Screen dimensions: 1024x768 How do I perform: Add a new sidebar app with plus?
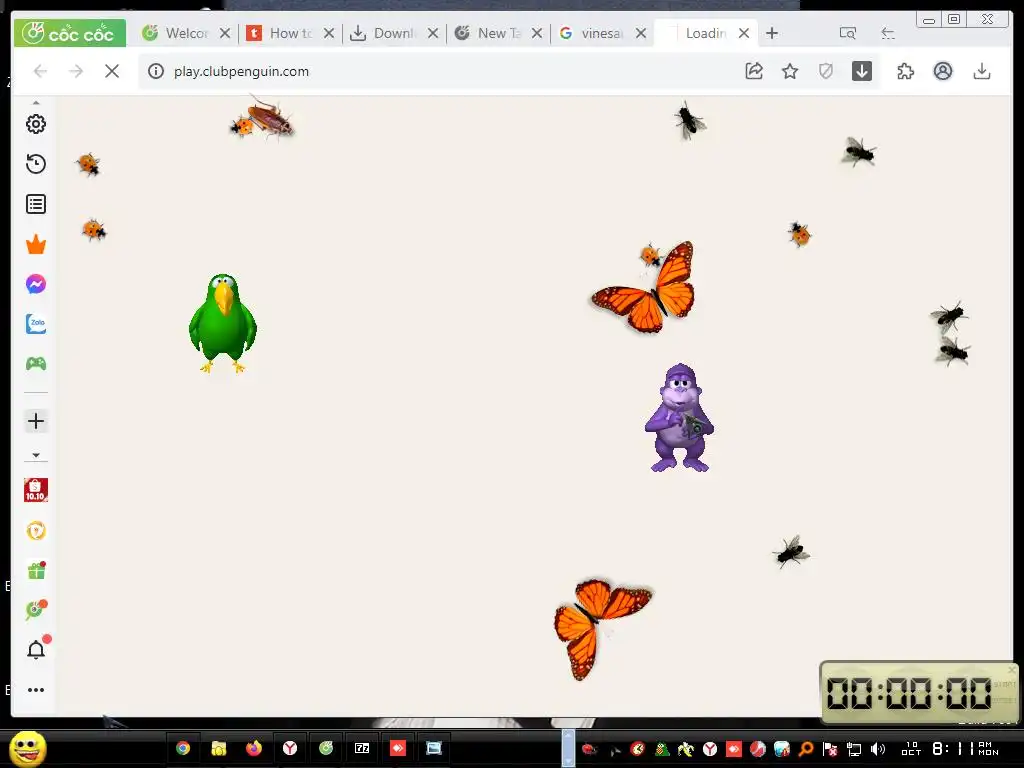coord(36,421)
